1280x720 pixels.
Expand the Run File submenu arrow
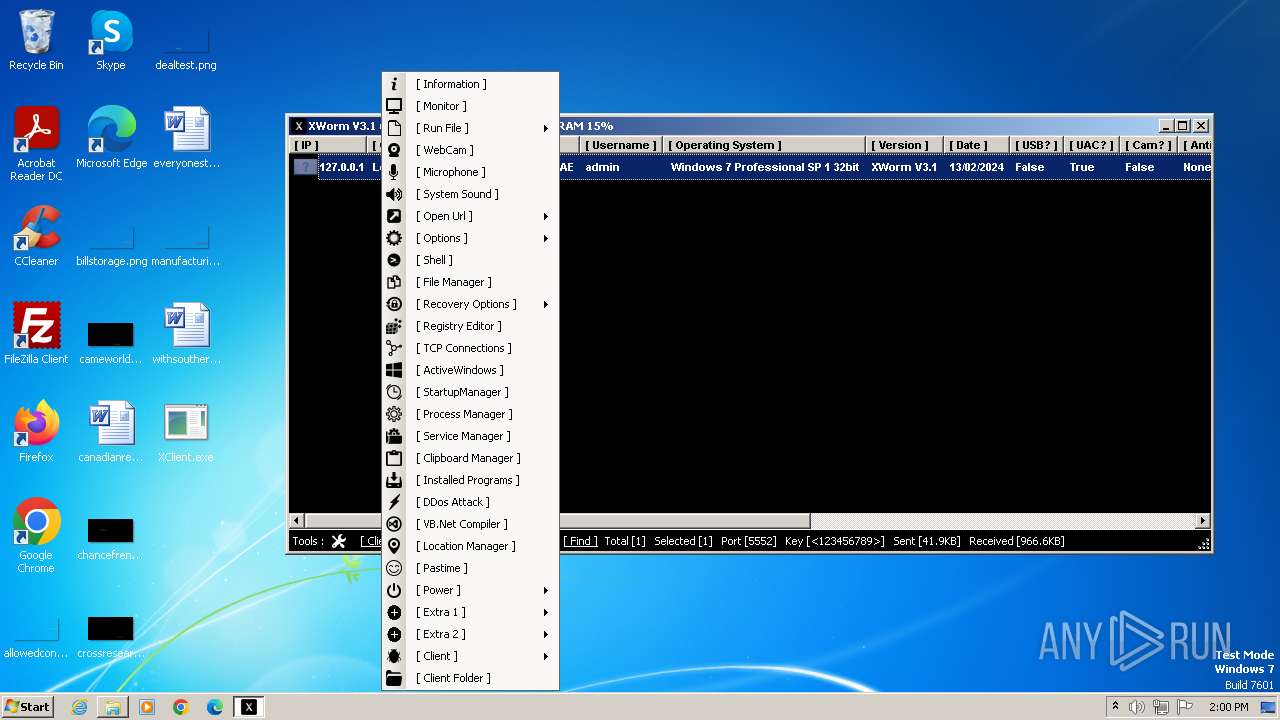546,128
